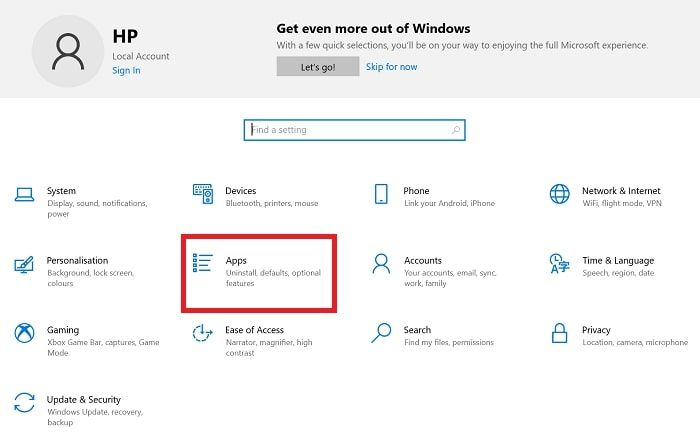700x434 pixels.
Task: Select the Search magnifier category icon
Action: tap(381, 333)
